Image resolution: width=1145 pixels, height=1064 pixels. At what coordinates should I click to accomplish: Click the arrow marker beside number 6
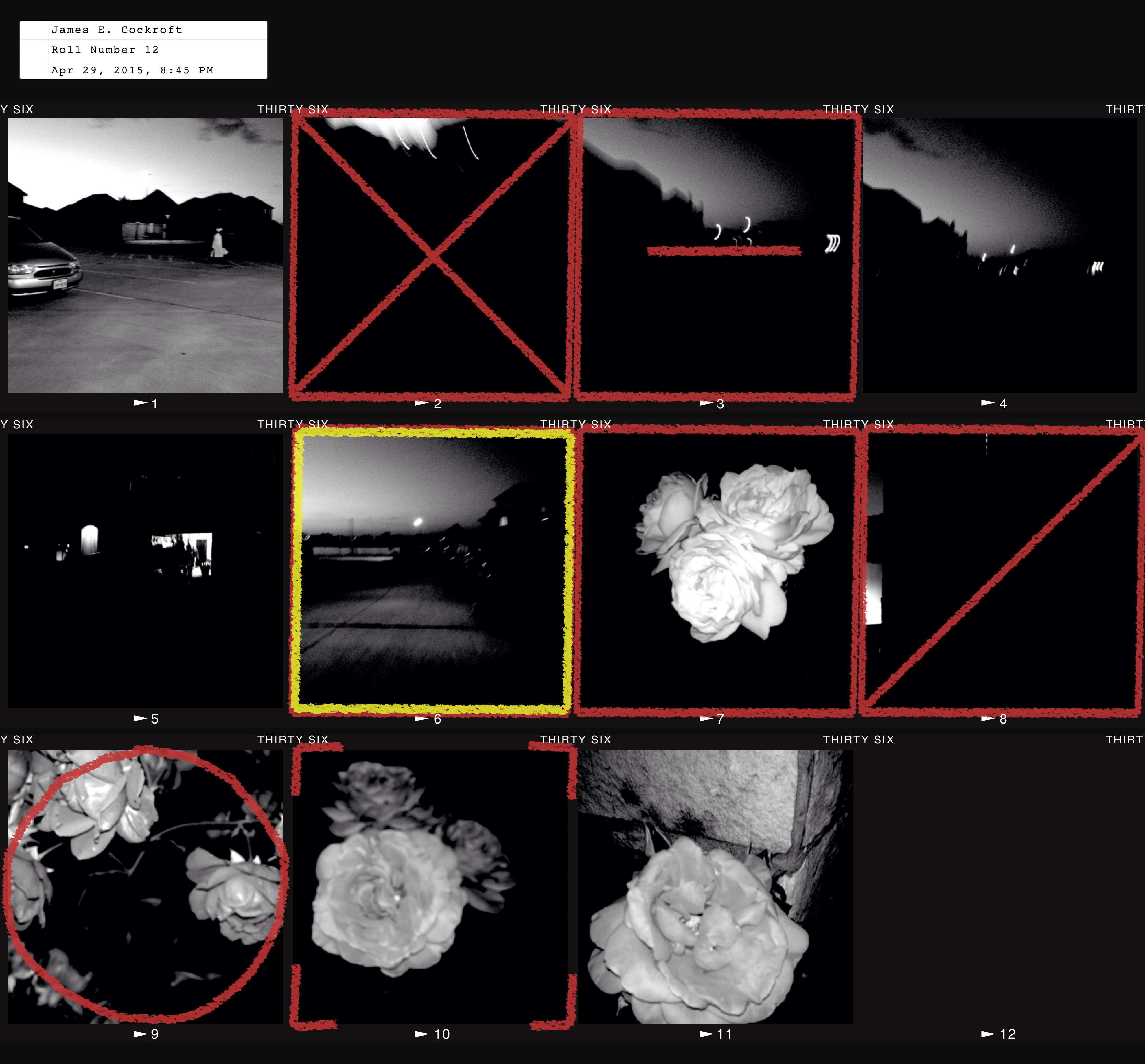421,719
